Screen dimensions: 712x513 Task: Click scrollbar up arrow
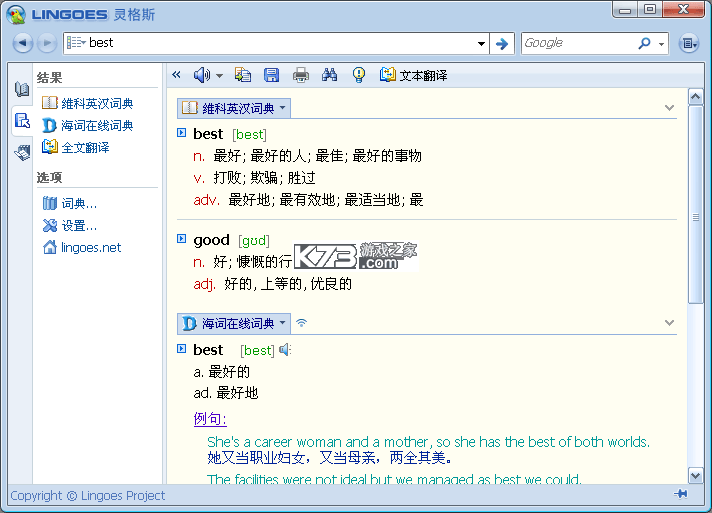pos(695,96)
